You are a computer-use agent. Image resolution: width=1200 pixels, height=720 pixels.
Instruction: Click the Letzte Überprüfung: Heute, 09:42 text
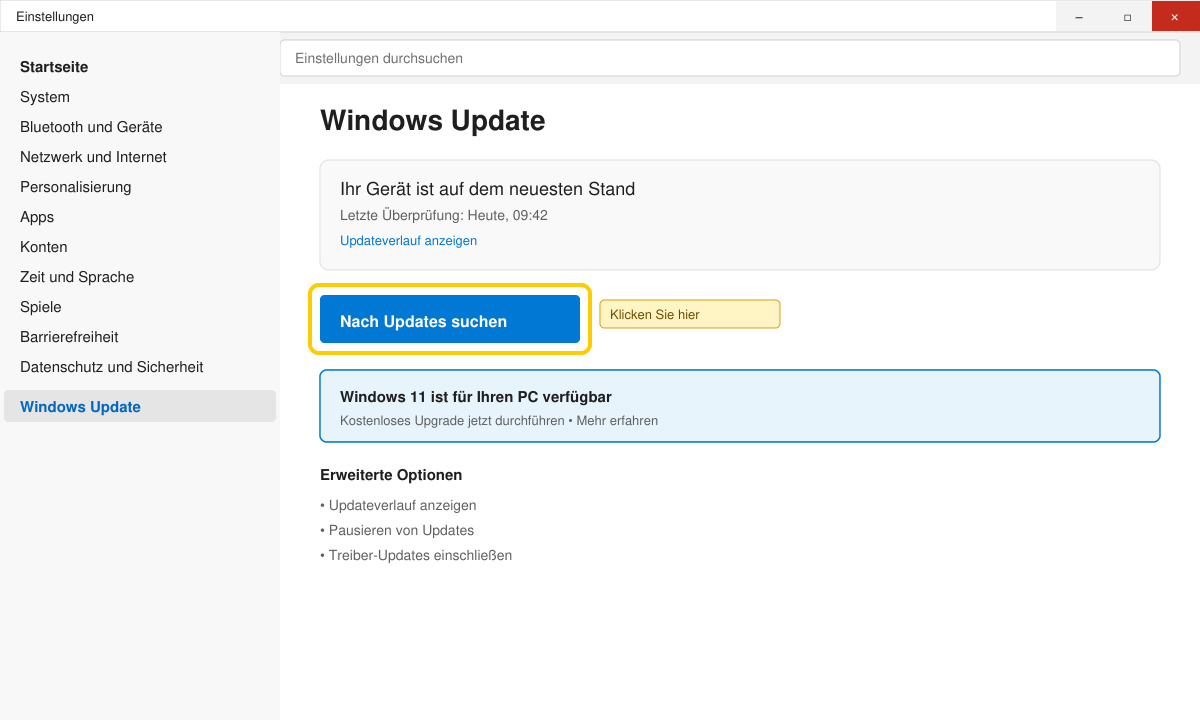[444, 215]
